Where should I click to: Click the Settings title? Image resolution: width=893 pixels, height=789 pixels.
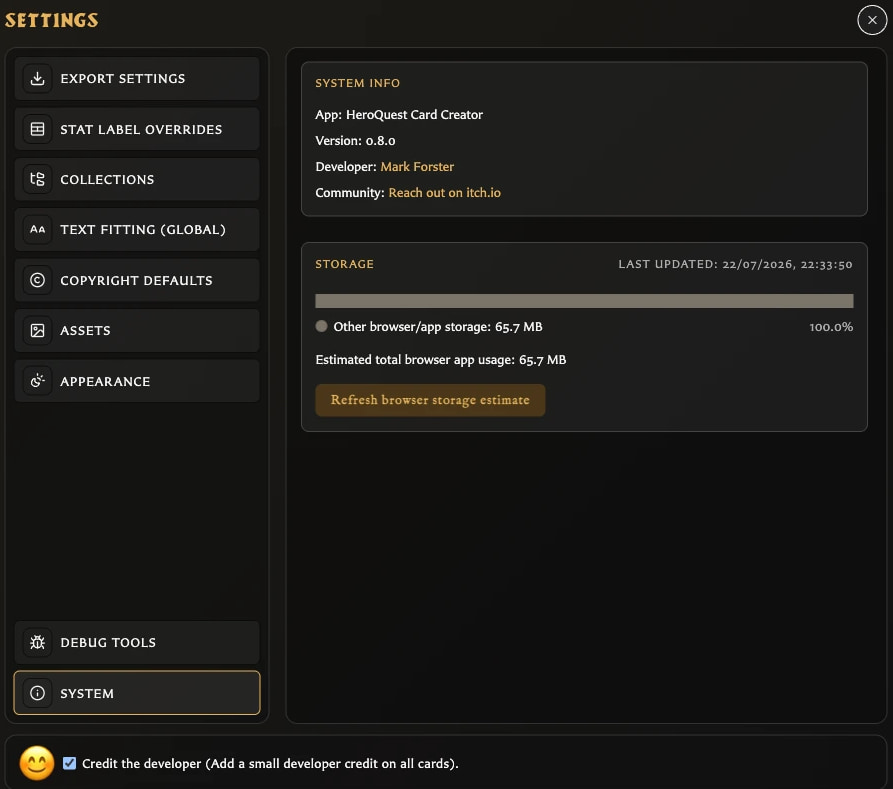(52, 21)
